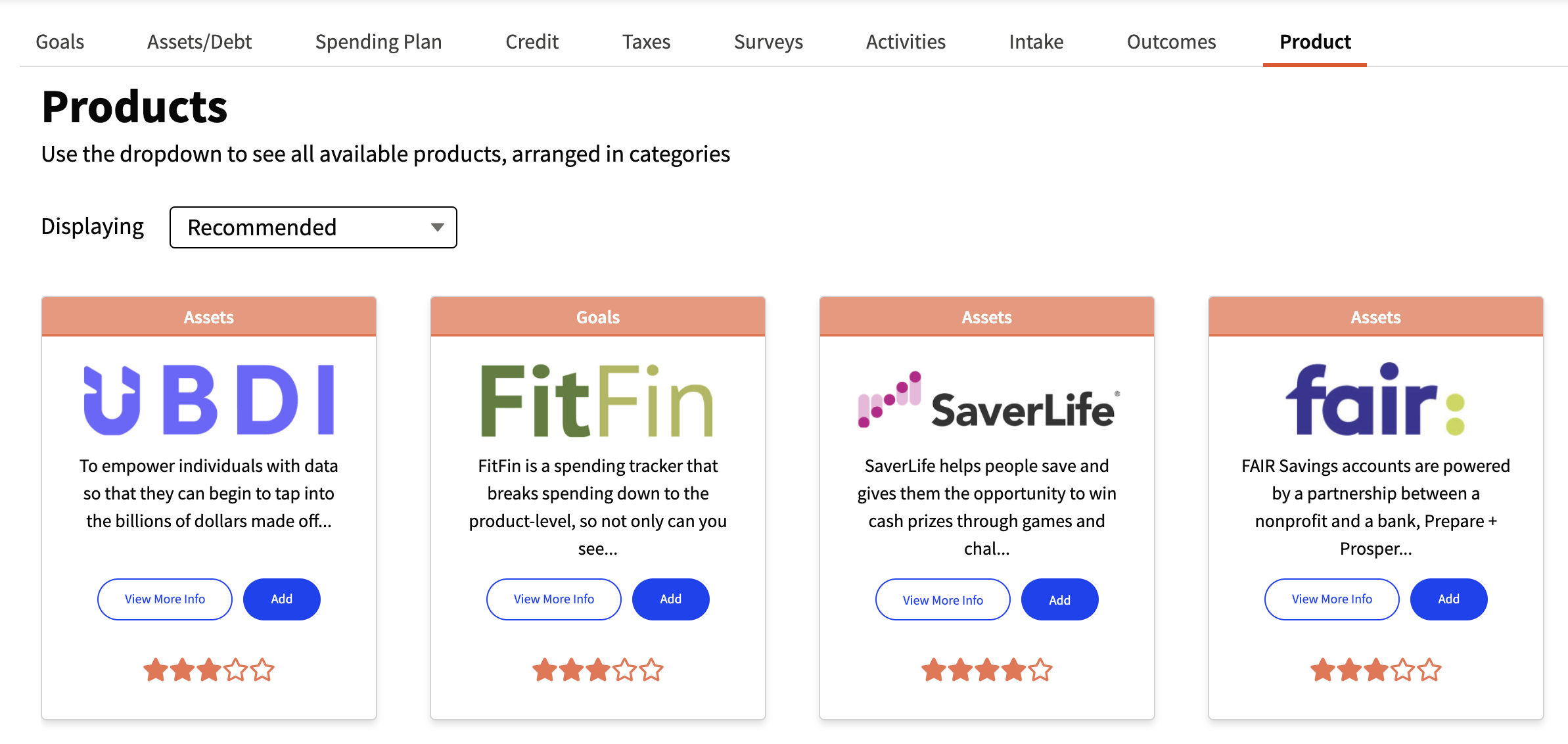1568x744 pixels.
Task: Add the SaverLife product
Action: pos(1060,599)
